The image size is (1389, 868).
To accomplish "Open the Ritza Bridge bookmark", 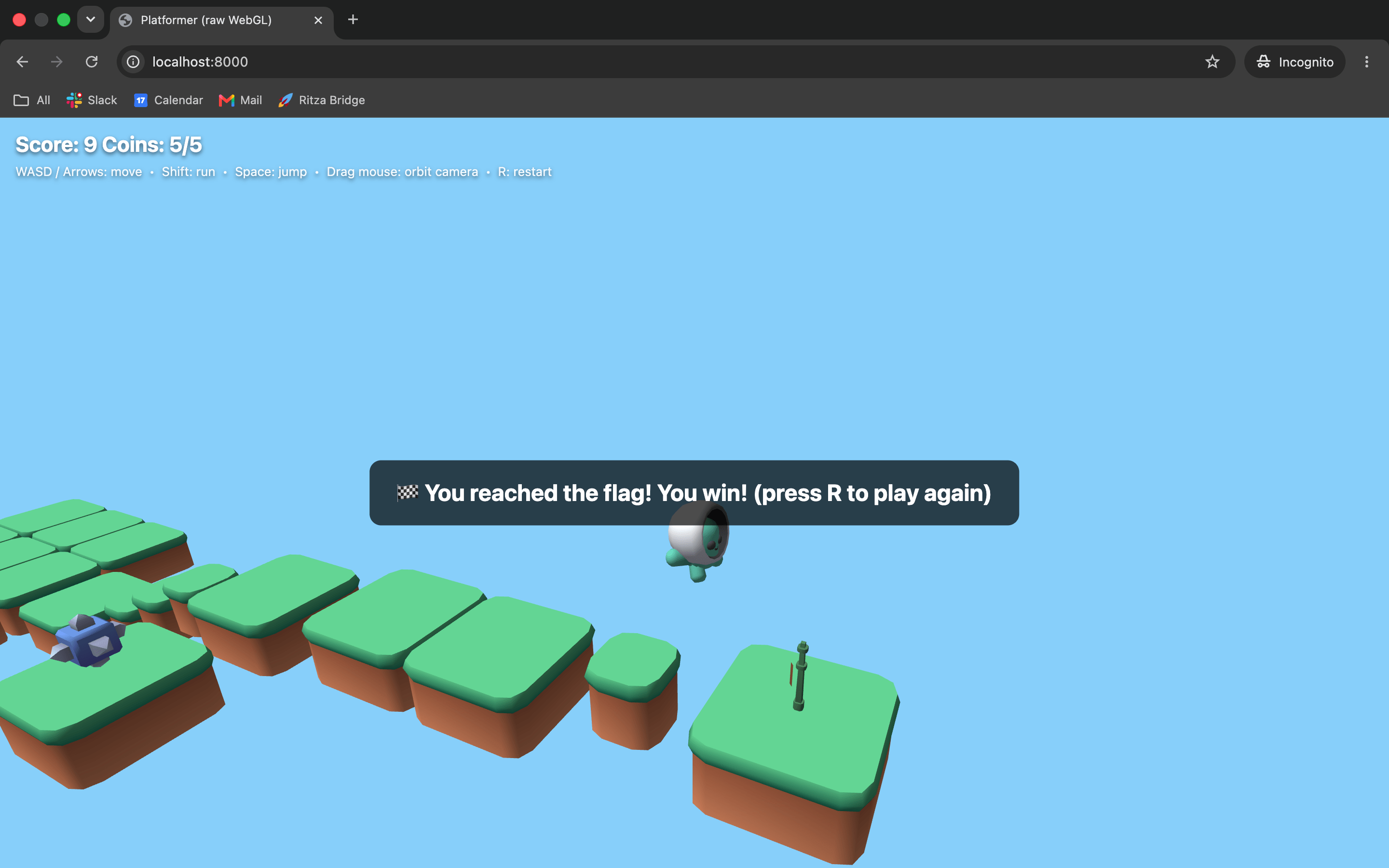I will click(321, 100).
